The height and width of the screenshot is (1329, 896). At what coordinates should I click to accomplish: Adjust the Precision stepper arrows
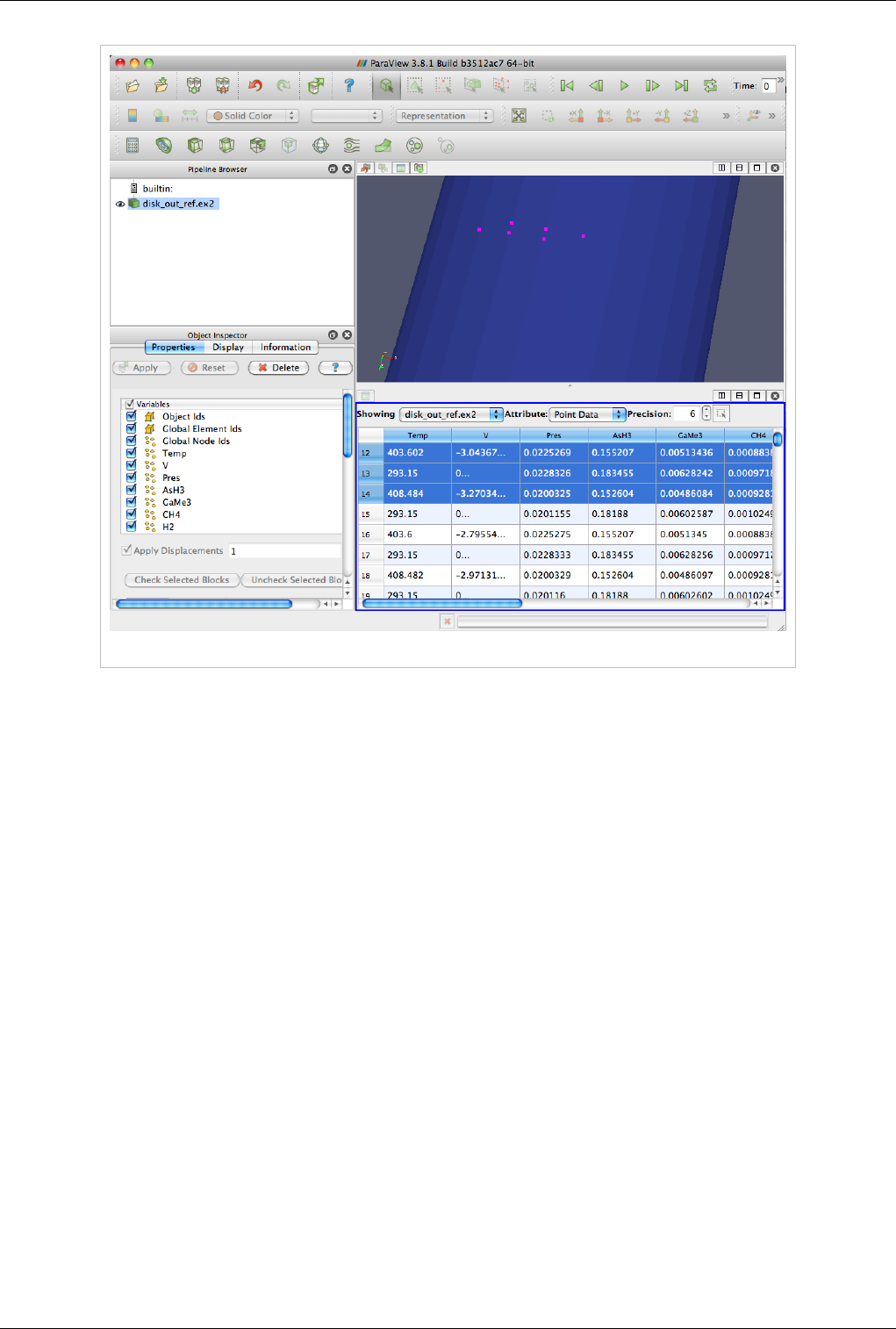tap(706, 414)
